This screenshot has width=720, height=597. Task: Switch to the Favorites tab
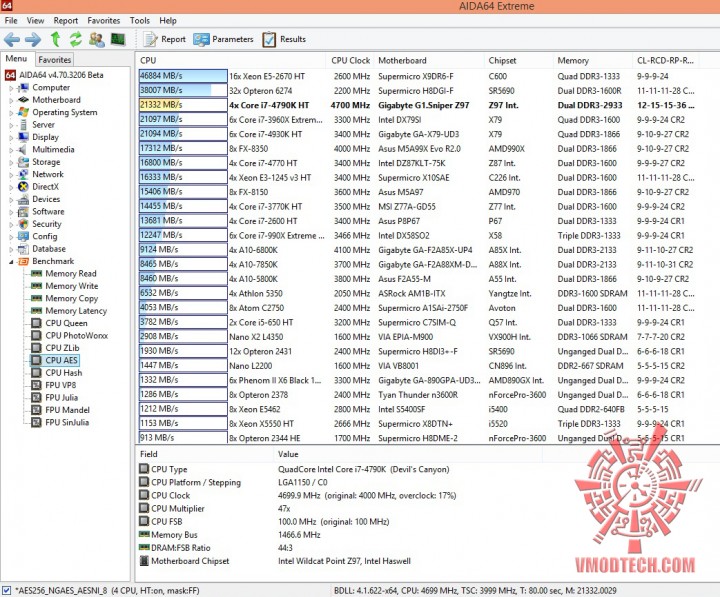55,60
